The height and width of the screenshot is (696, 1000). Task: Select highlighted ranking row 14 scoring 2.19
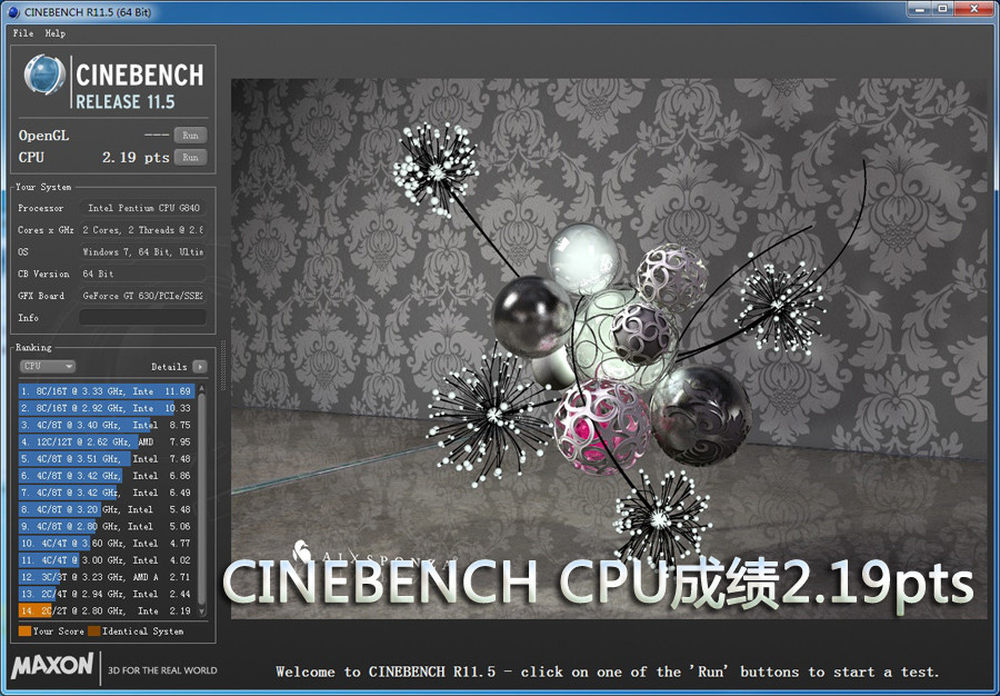(107, 611)
